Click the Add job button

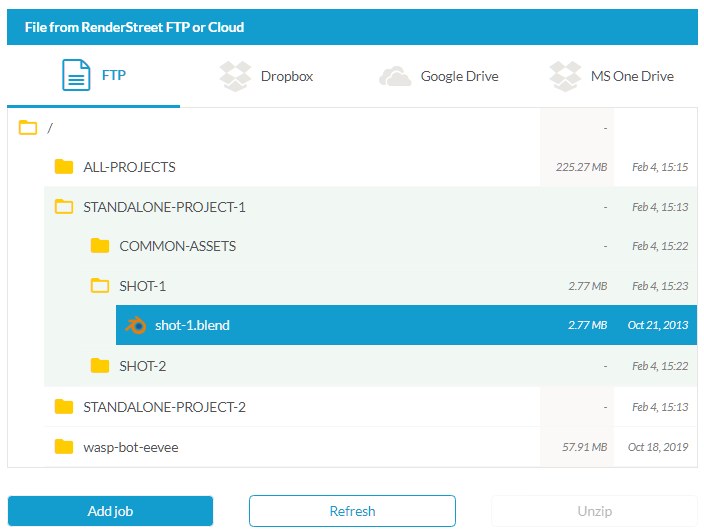tap(110, 511)
